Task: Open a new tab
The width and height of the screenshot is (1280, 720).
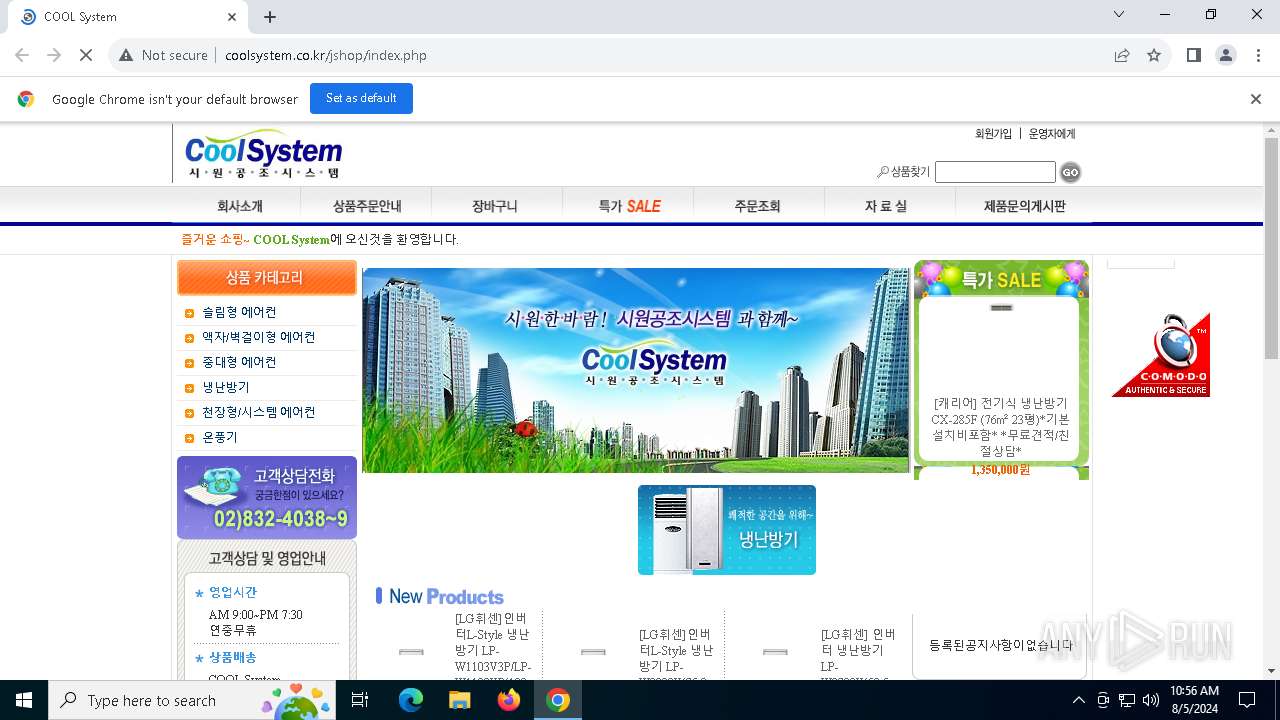Action: [270, 17]
